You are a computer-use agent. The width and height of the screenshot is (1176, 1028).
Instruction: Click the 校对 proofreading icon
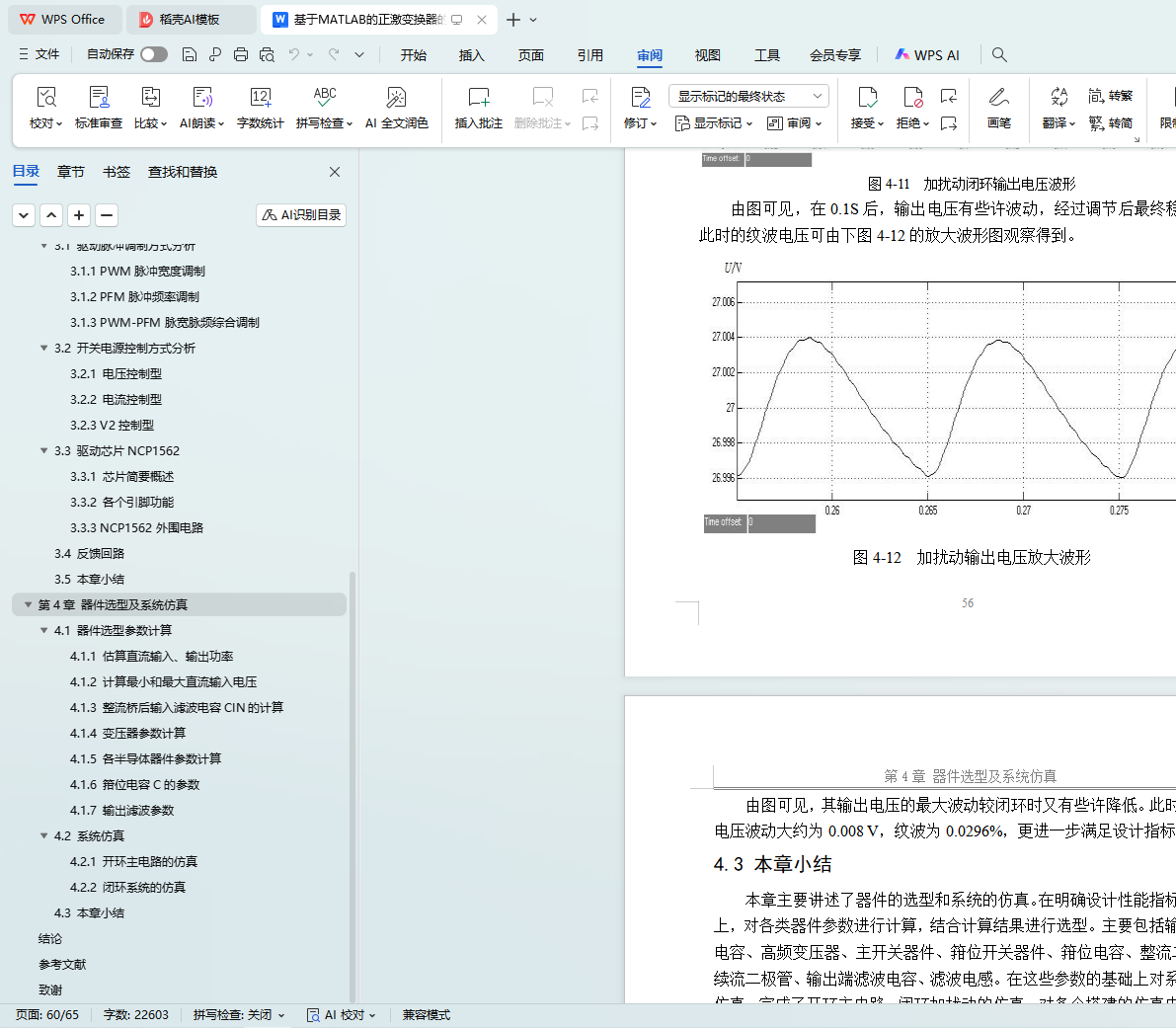pyautogui.click(x=45, y=98)
